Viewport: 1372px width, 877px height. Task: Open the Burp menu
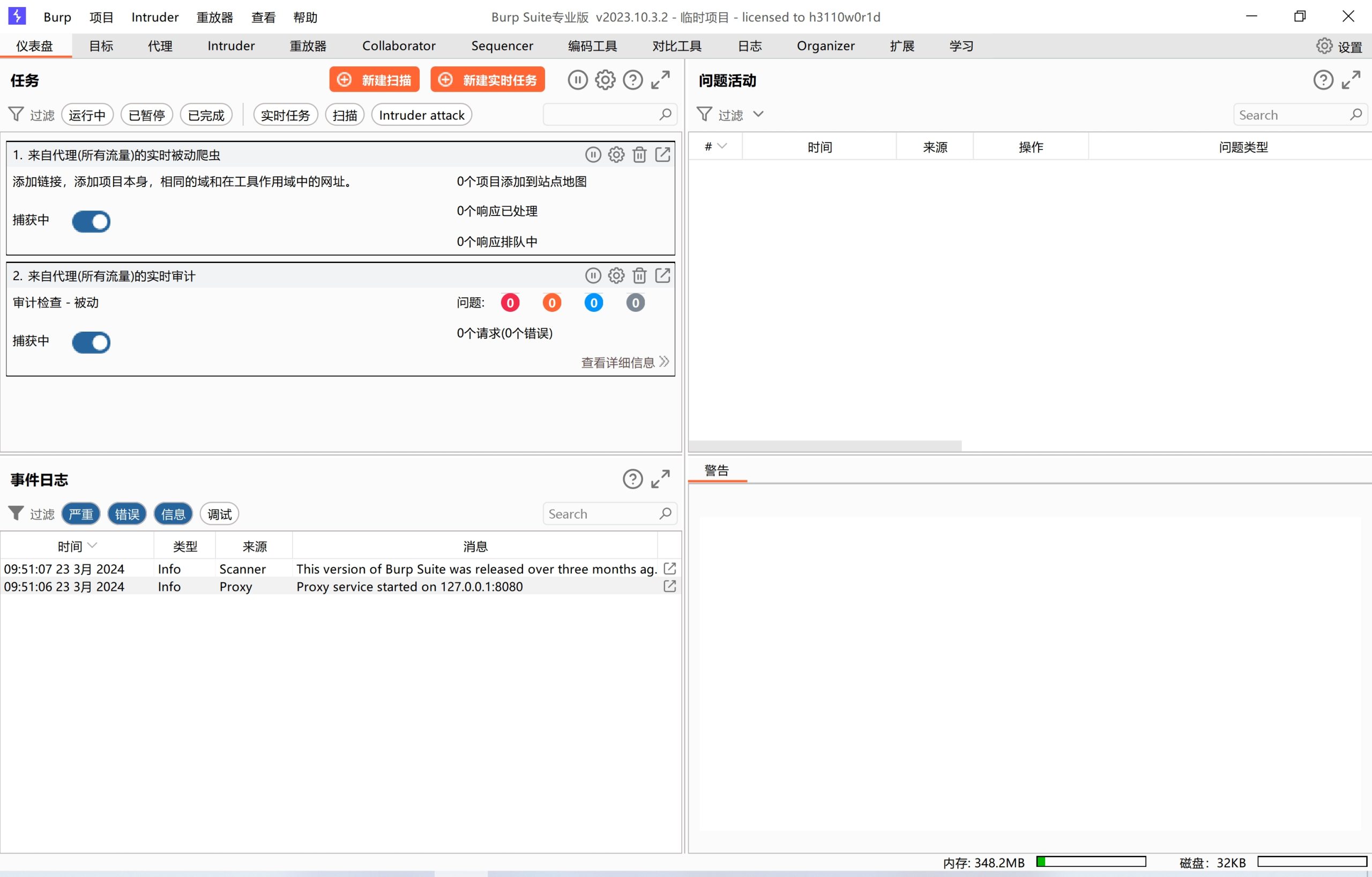[57, 17]
